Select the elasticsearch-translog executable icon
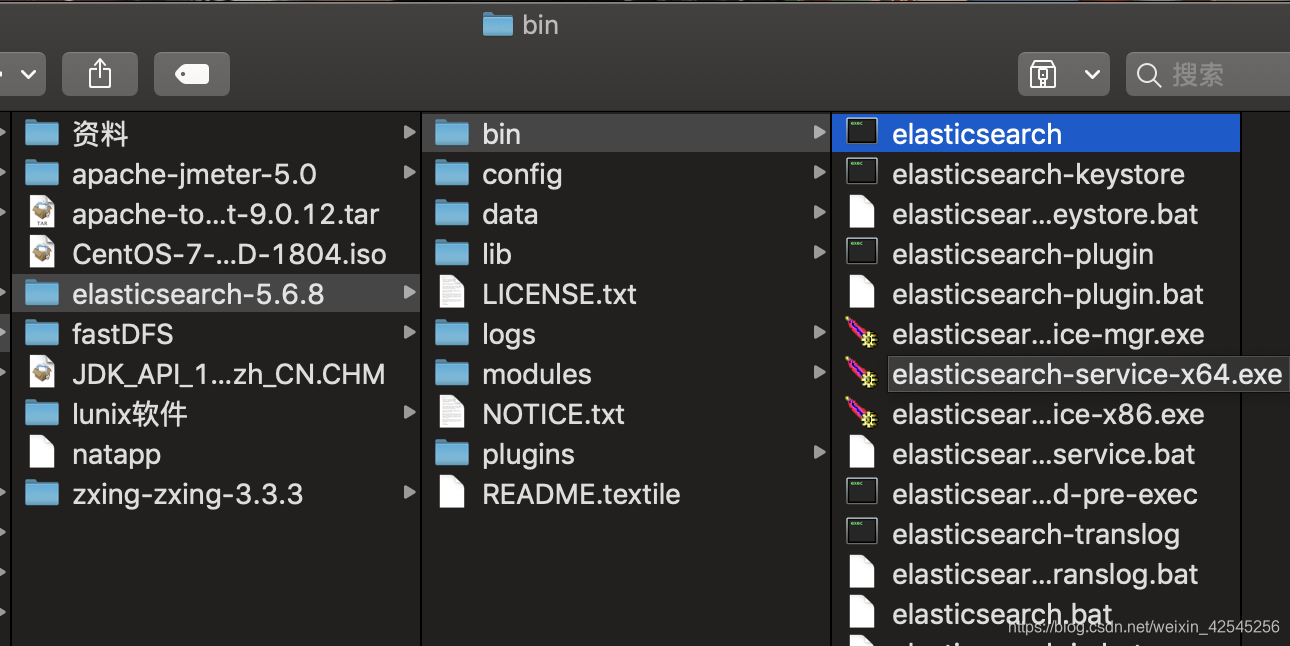Viewport: 1290px width, 646px height. point(861,531)
